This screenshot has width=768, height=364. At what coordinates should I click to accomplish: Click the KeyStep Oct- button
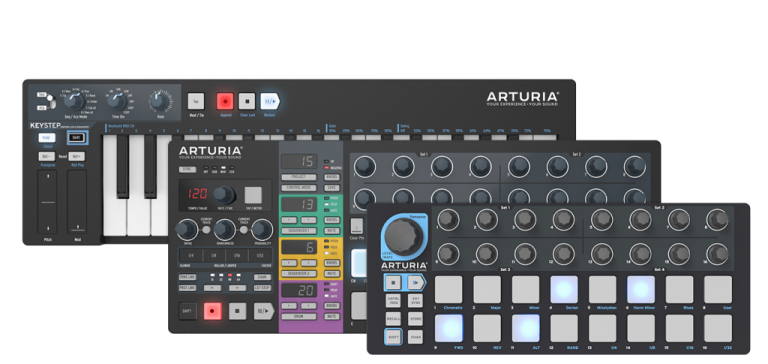pos(47,156)
